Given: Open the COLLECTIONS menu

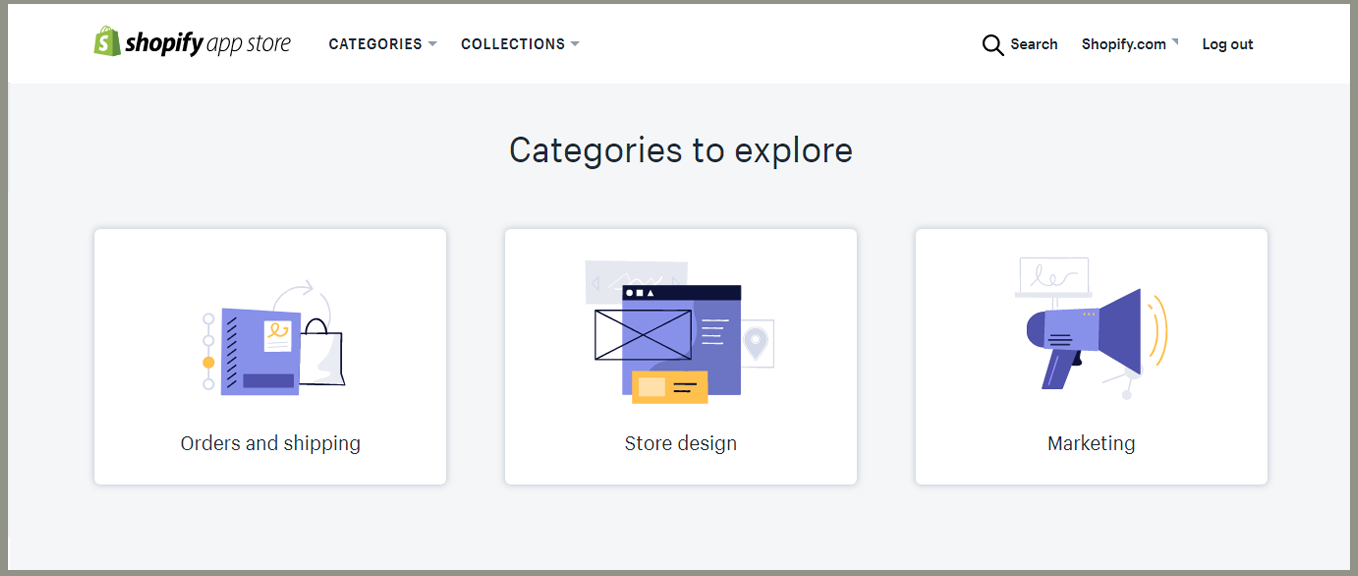Looking at the screenshot, I should (x=513, y=44).
